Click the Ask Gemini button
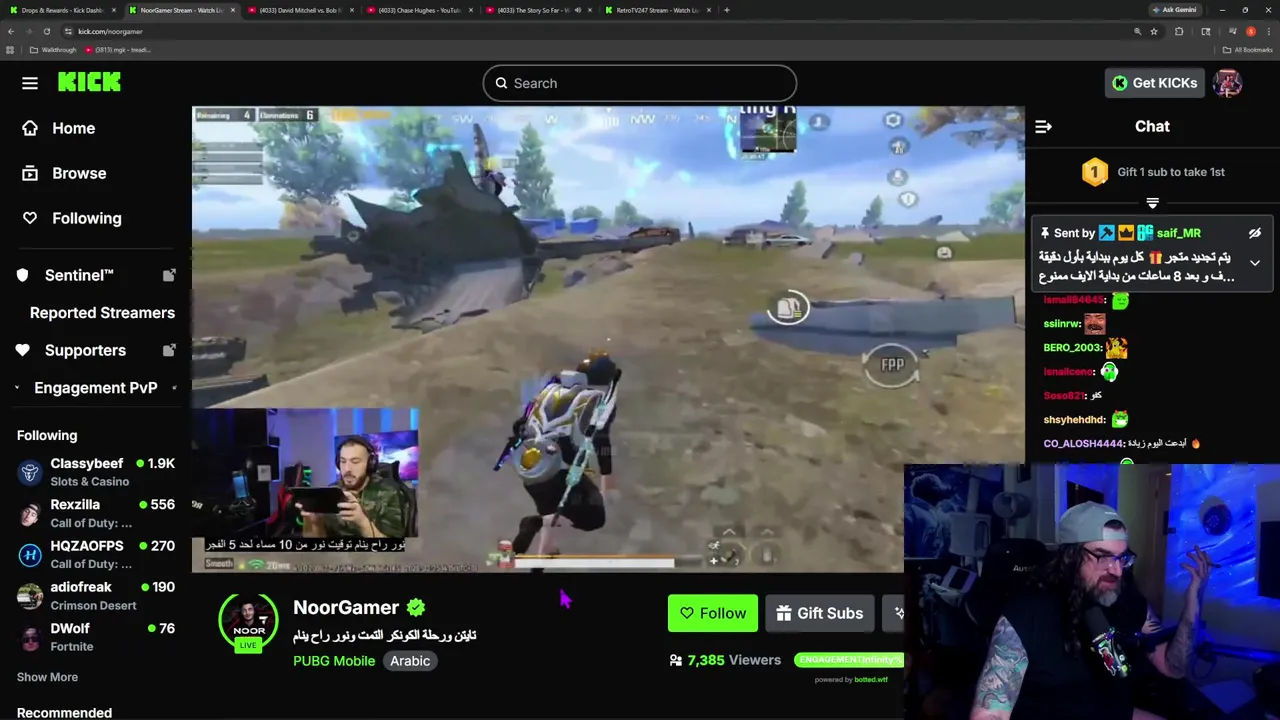Image resolution: width=1280 pixels, height=720 pixels. (1175, 10)
